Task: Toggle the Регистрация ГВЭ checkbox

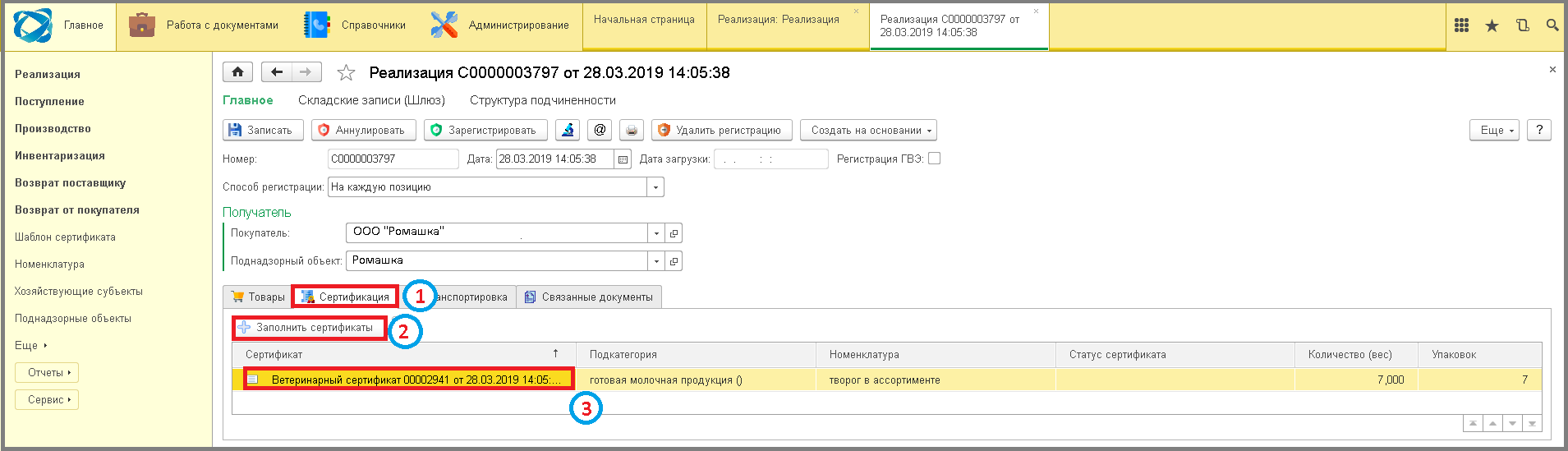Action: point(934,159)
